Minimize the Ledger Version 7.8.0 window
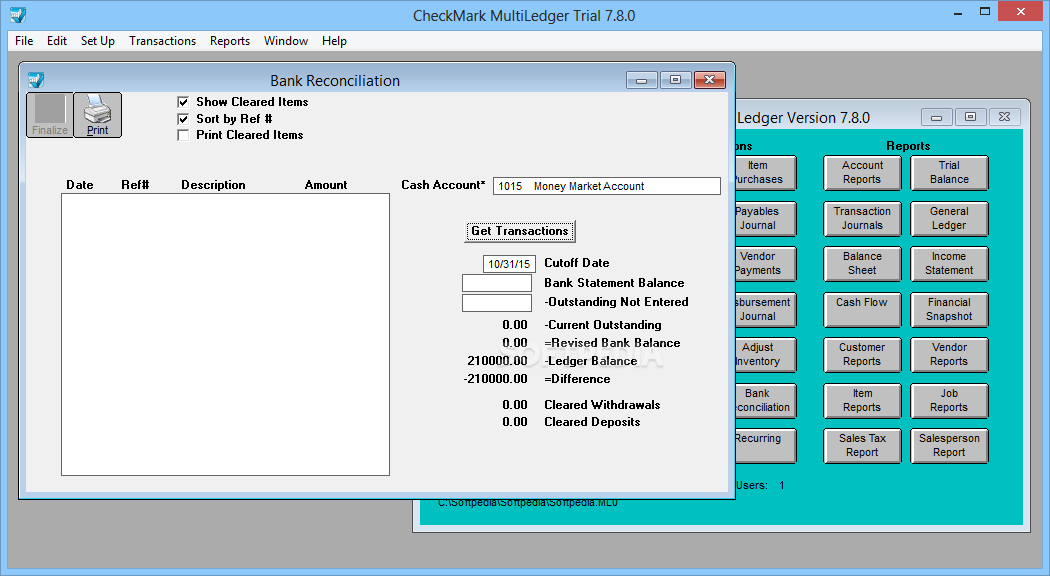The height and width of the screenshot is (576, 1050). coord(937,117)
